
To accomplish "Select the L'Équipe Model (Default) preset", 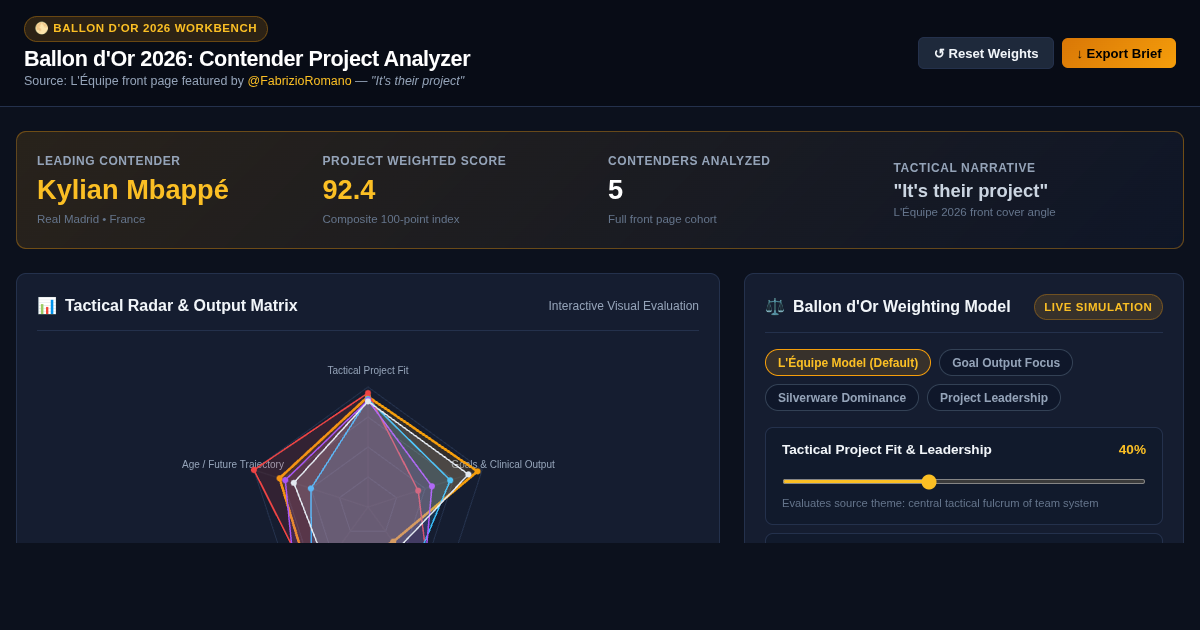I will click(848, 363).
